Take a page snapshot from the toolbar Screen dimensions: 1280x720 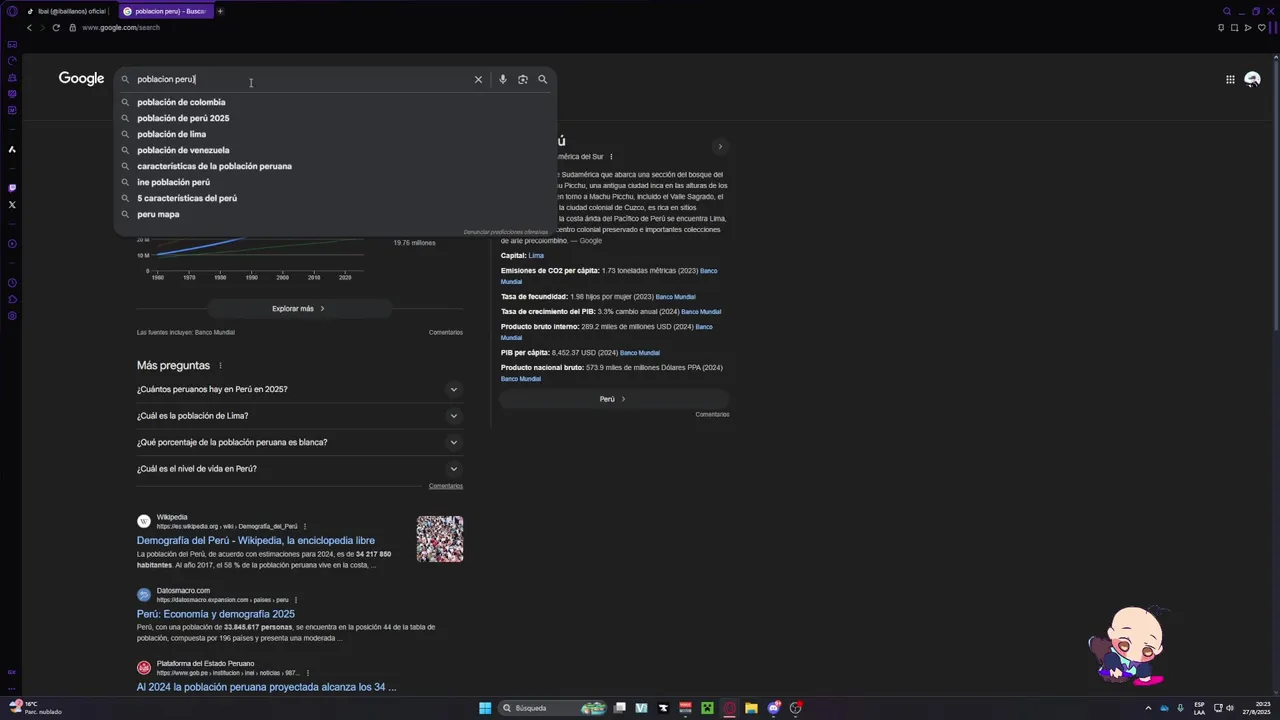pos(1234,27)
